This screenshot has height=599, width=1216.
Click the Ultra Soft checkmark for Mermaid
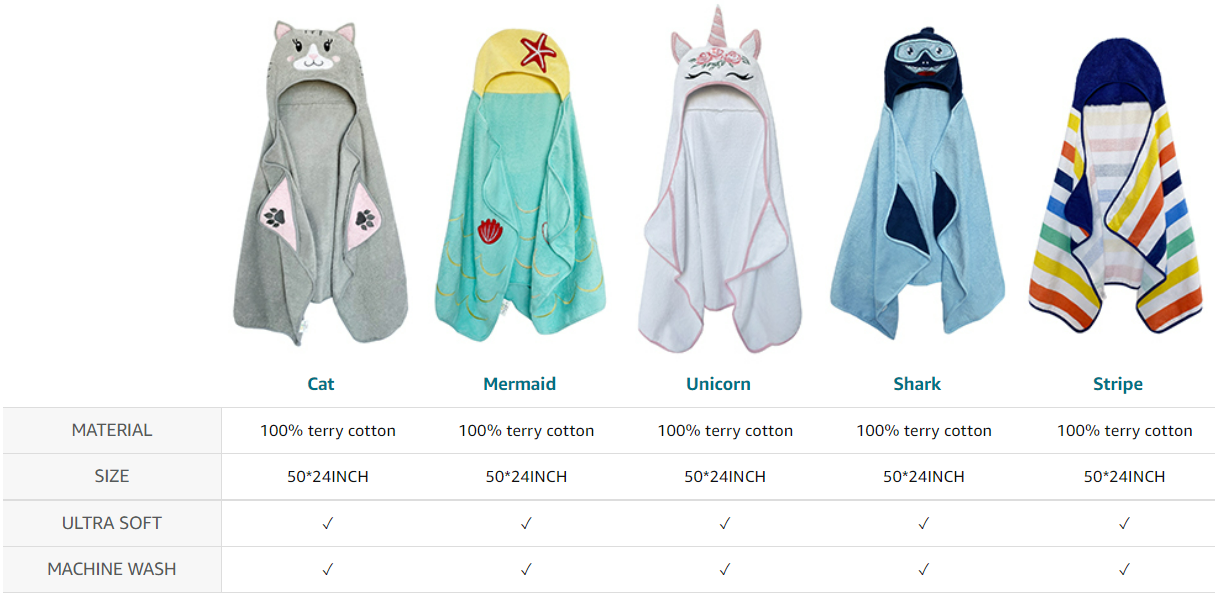[x=526, y=523]
